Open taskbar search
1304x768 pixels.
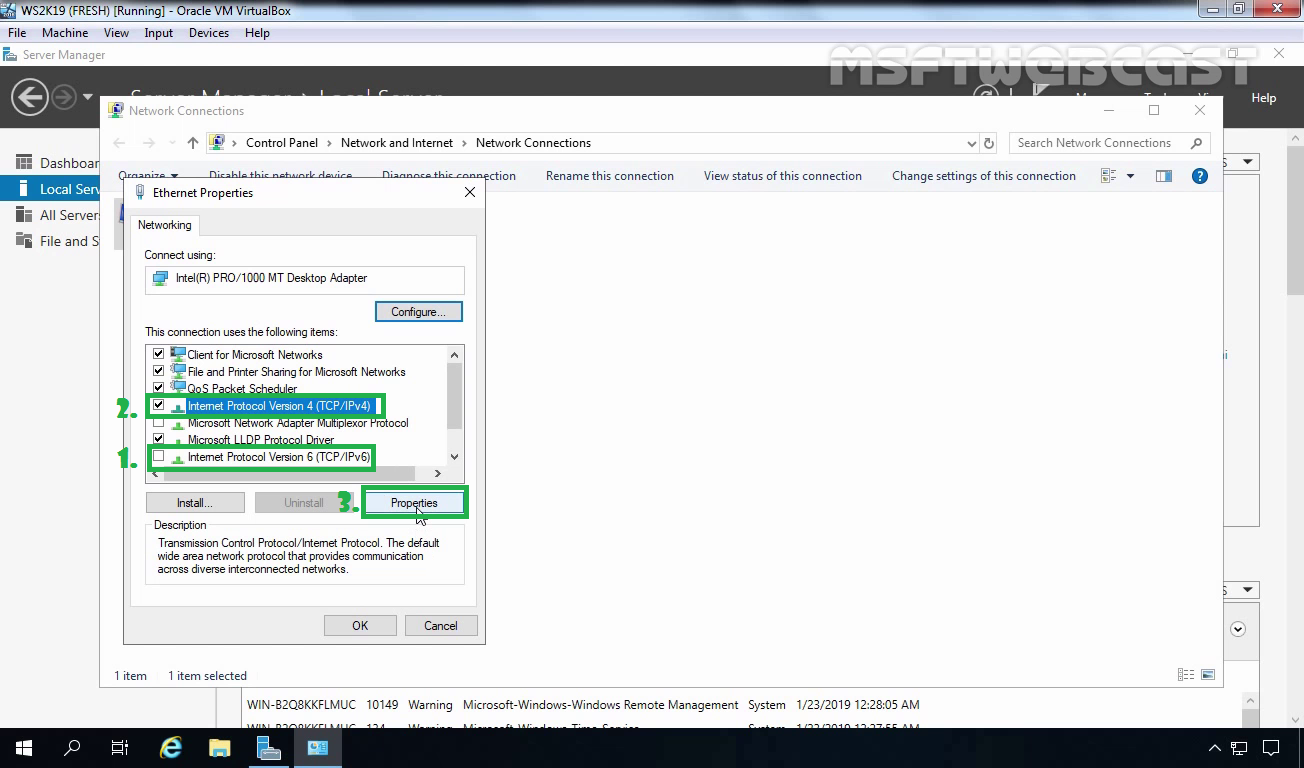pos(72,748)
